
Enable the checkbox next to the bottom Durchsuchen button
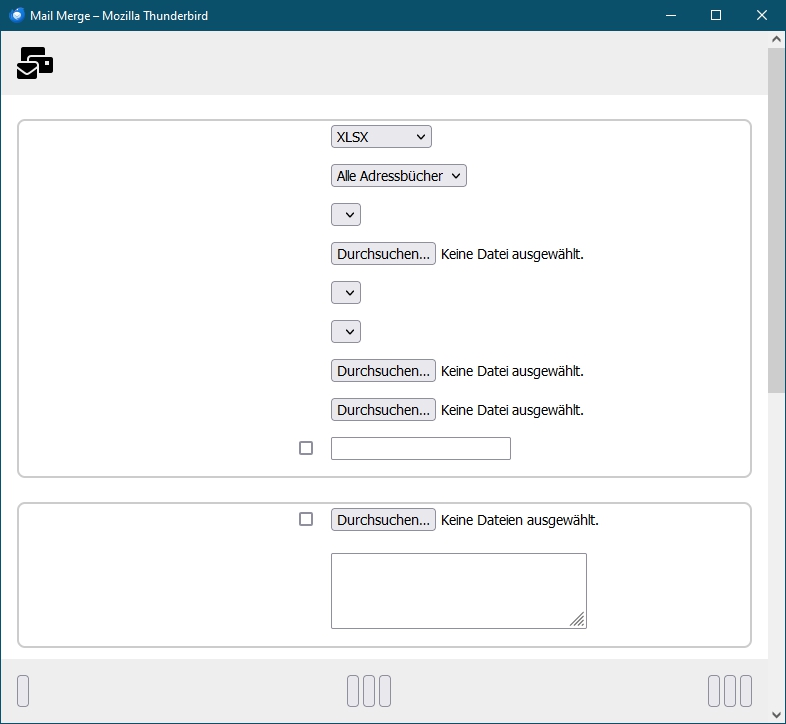[x=306, y=519]
